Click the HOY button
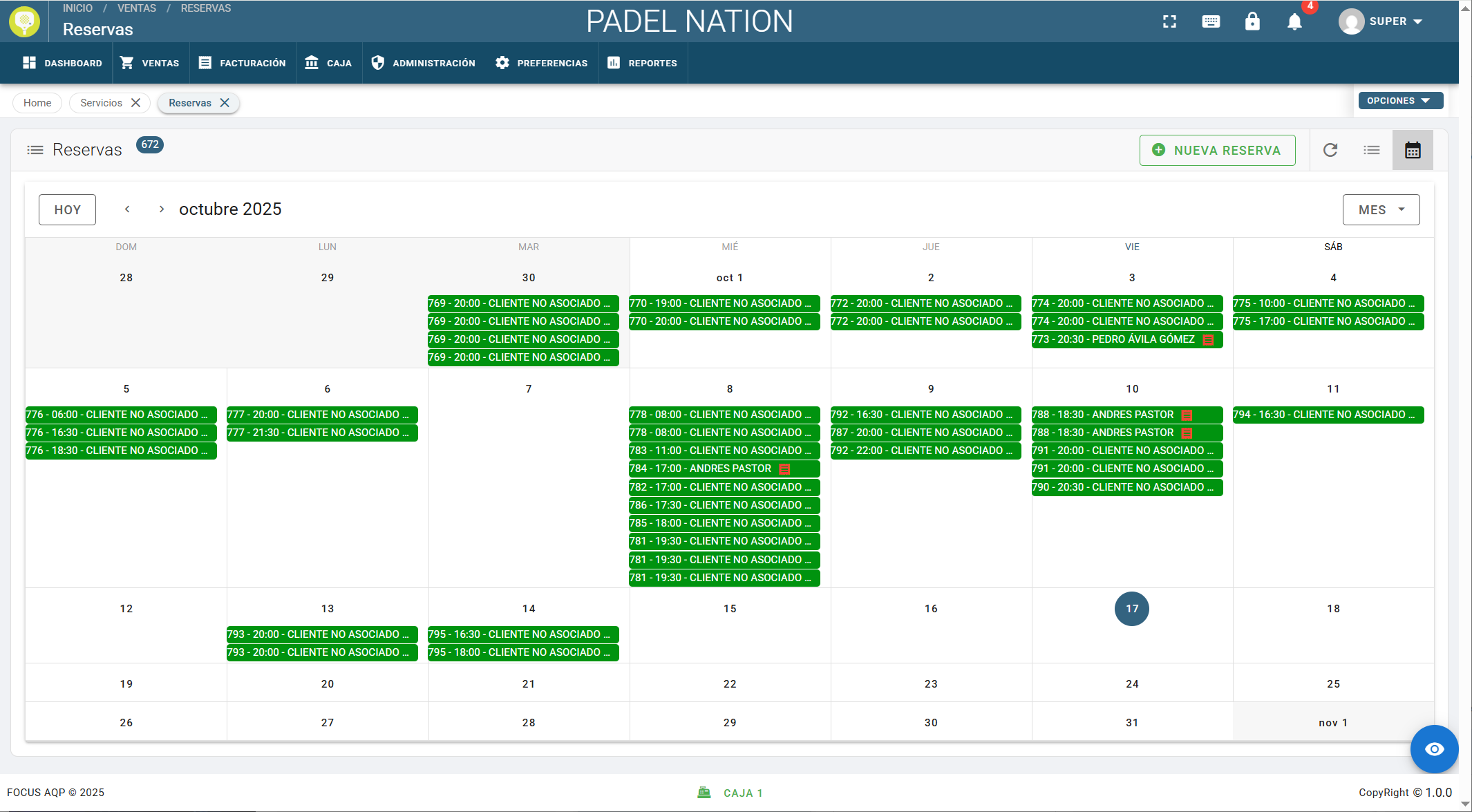The height and width of the screenshot is (812, 1472). pos(67,209)
